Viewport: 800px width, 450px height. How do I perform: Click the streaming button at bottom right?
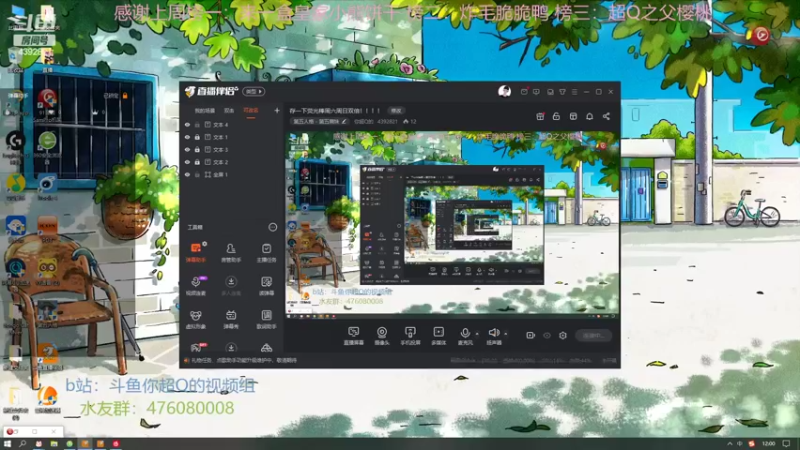click(x=593, y=335)
